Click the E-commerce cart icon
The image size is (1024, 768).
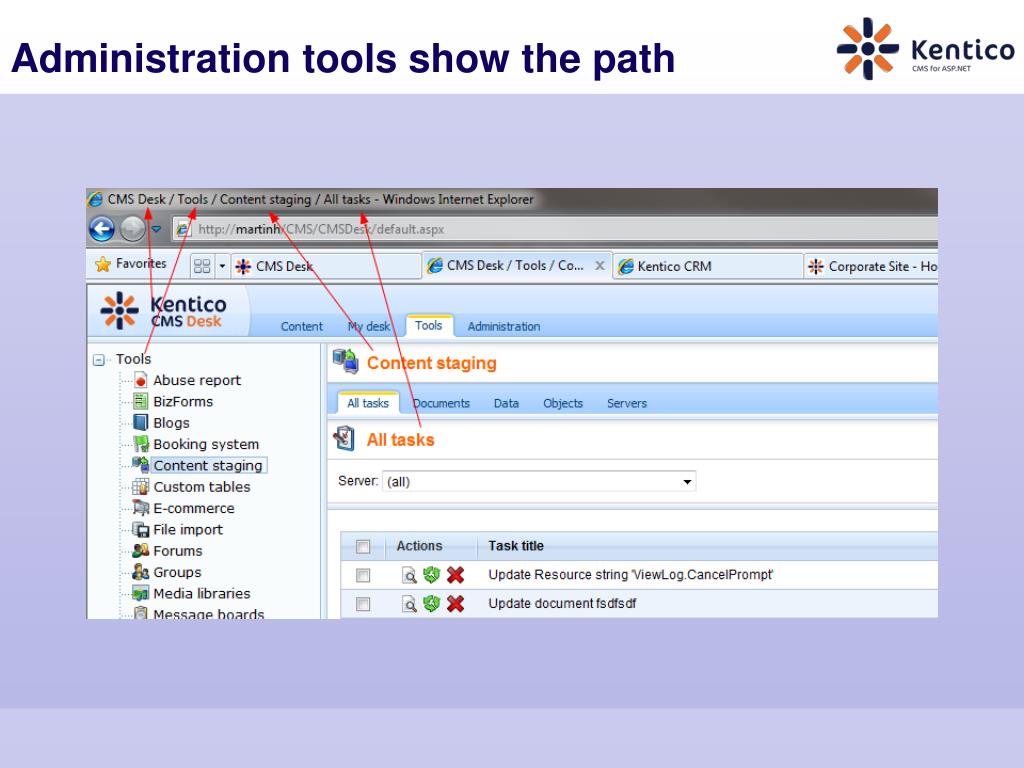140,507
